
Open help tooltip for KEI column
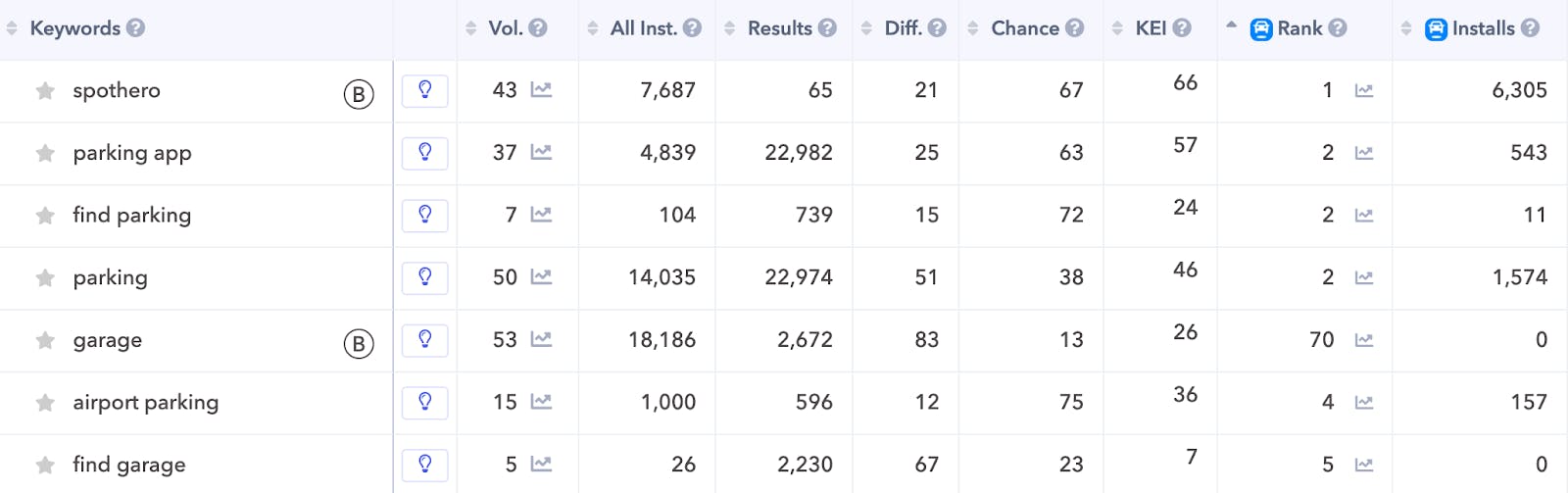1182,28
